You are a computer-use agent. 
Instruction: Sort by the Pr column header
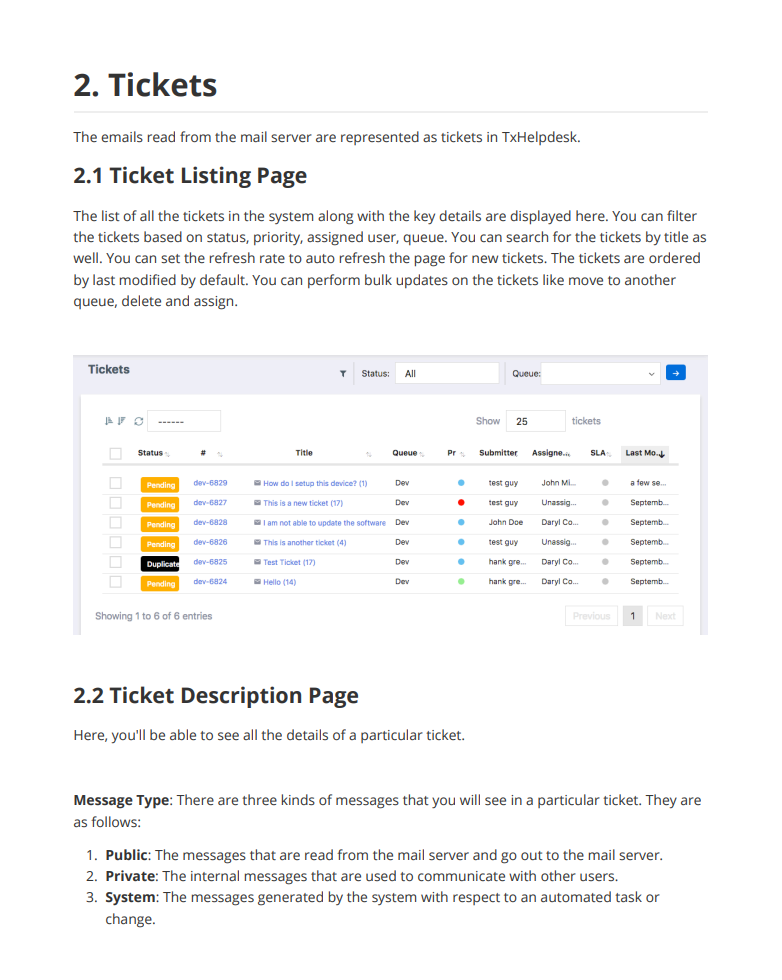coord(456,453)
